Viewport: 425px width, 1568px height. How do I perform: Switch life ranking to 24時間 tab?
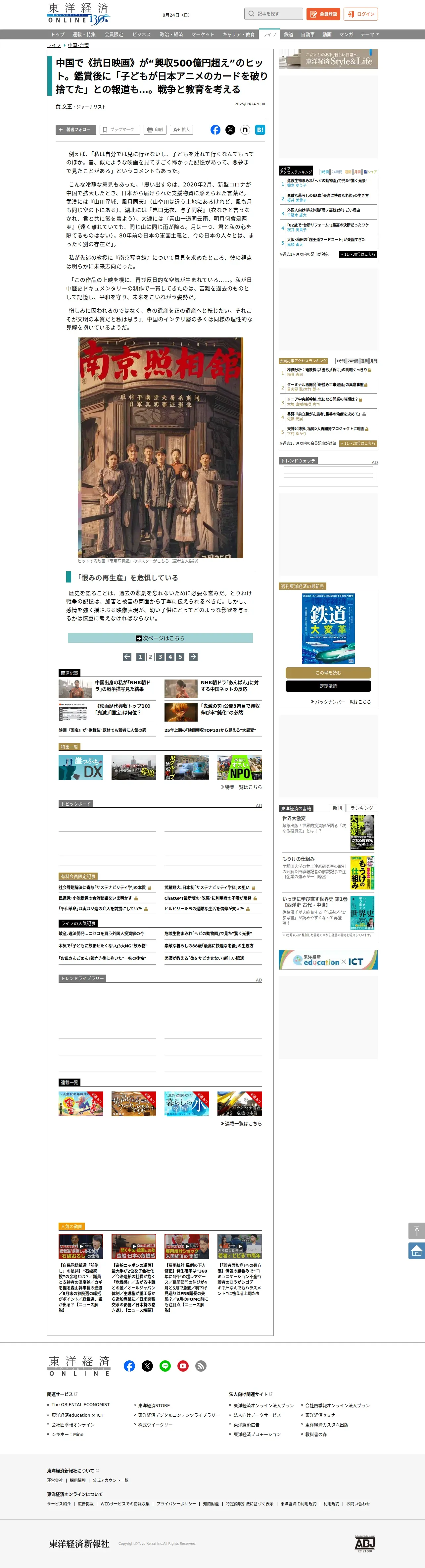[x=336, y=172]
